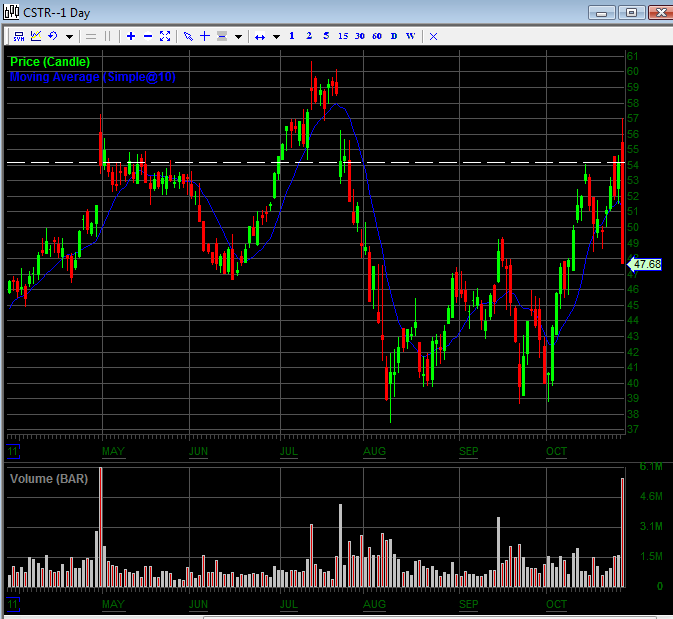Click the blue X toolbar icon
673x619 pixels.
434,36
